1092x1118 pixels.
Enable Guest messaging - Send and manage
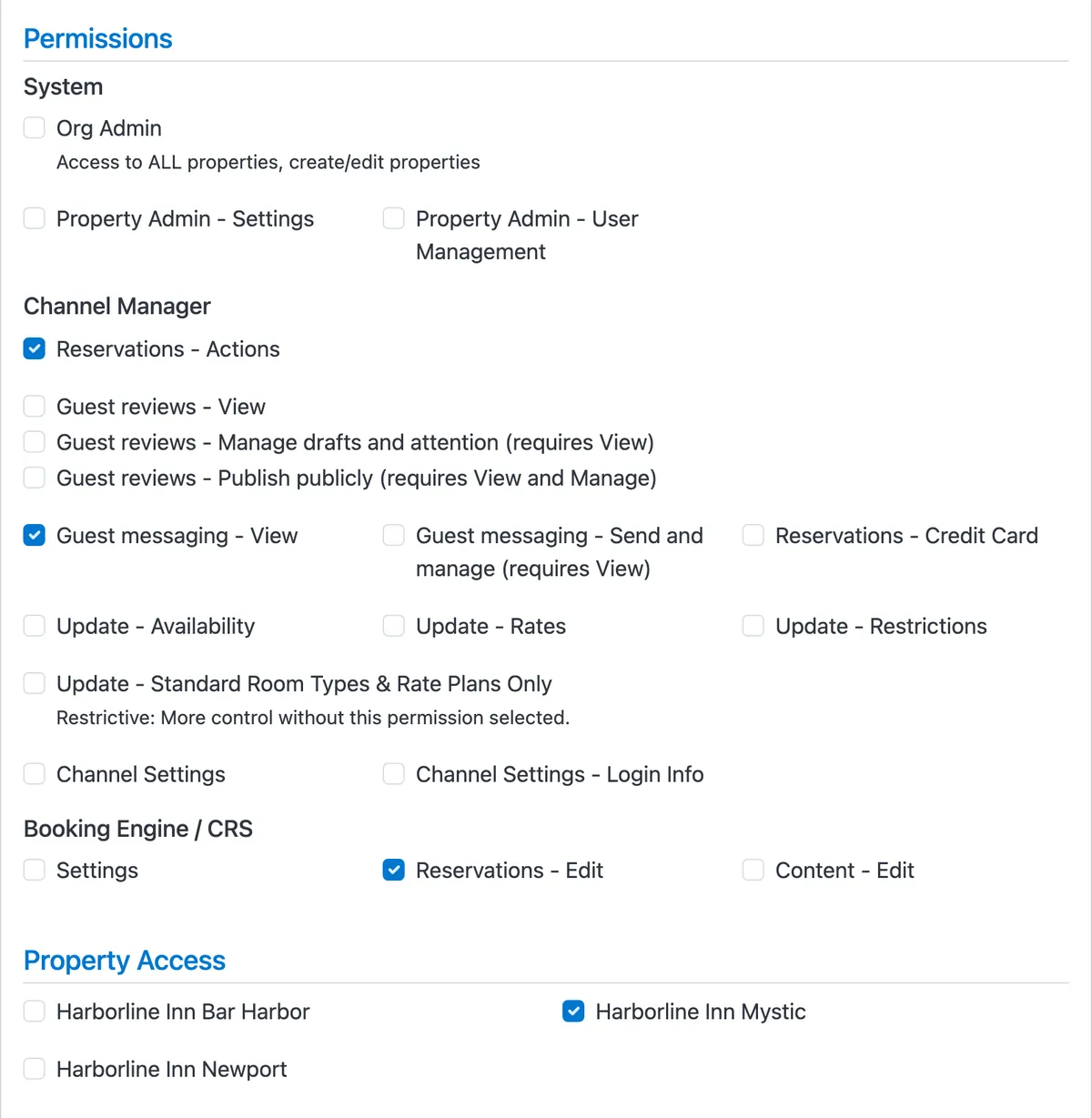point(394,536)
